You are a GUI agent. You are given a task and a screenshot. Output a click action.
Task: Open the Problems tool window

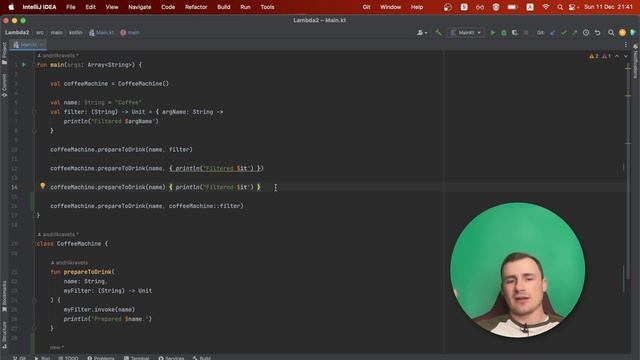(101, 358)
